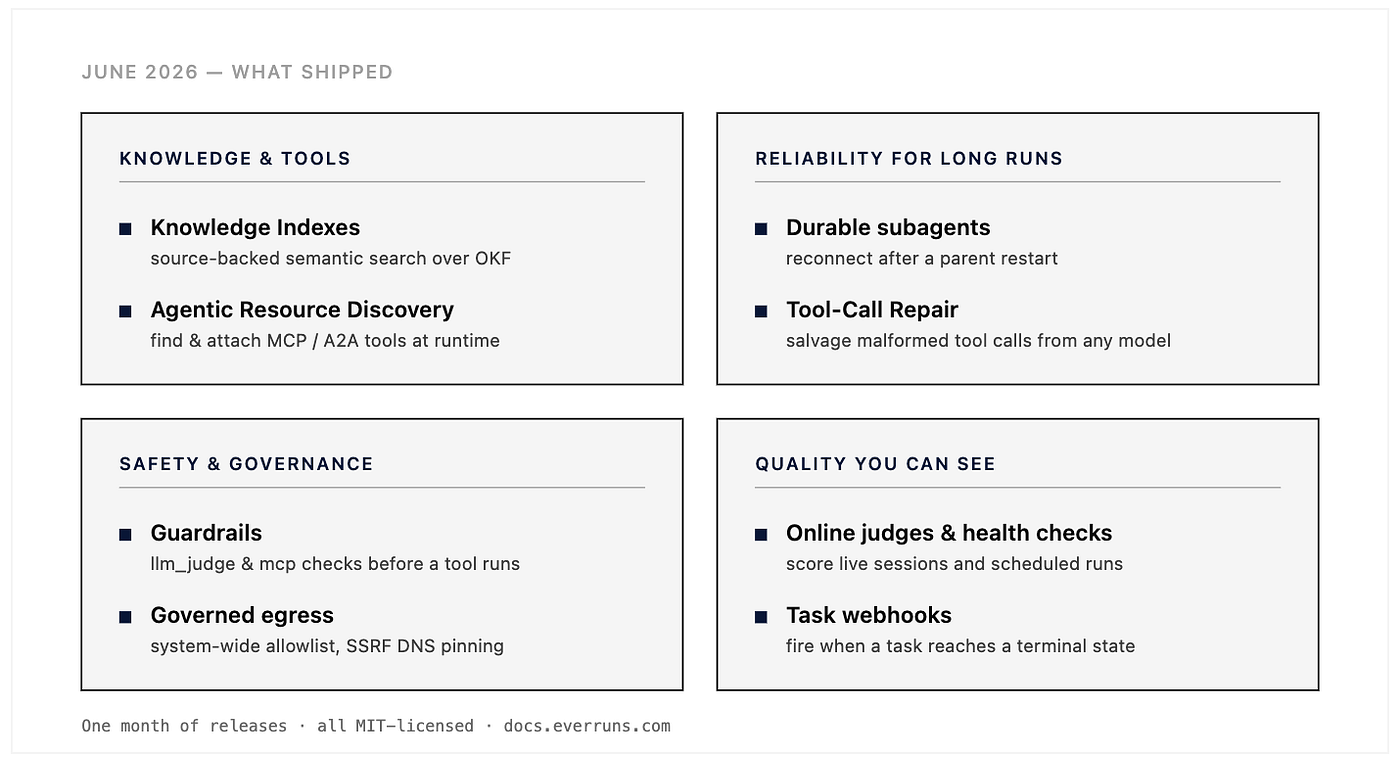Open the docs.everruns.com link
The image size is (1400, 764).
pos(587,726)
